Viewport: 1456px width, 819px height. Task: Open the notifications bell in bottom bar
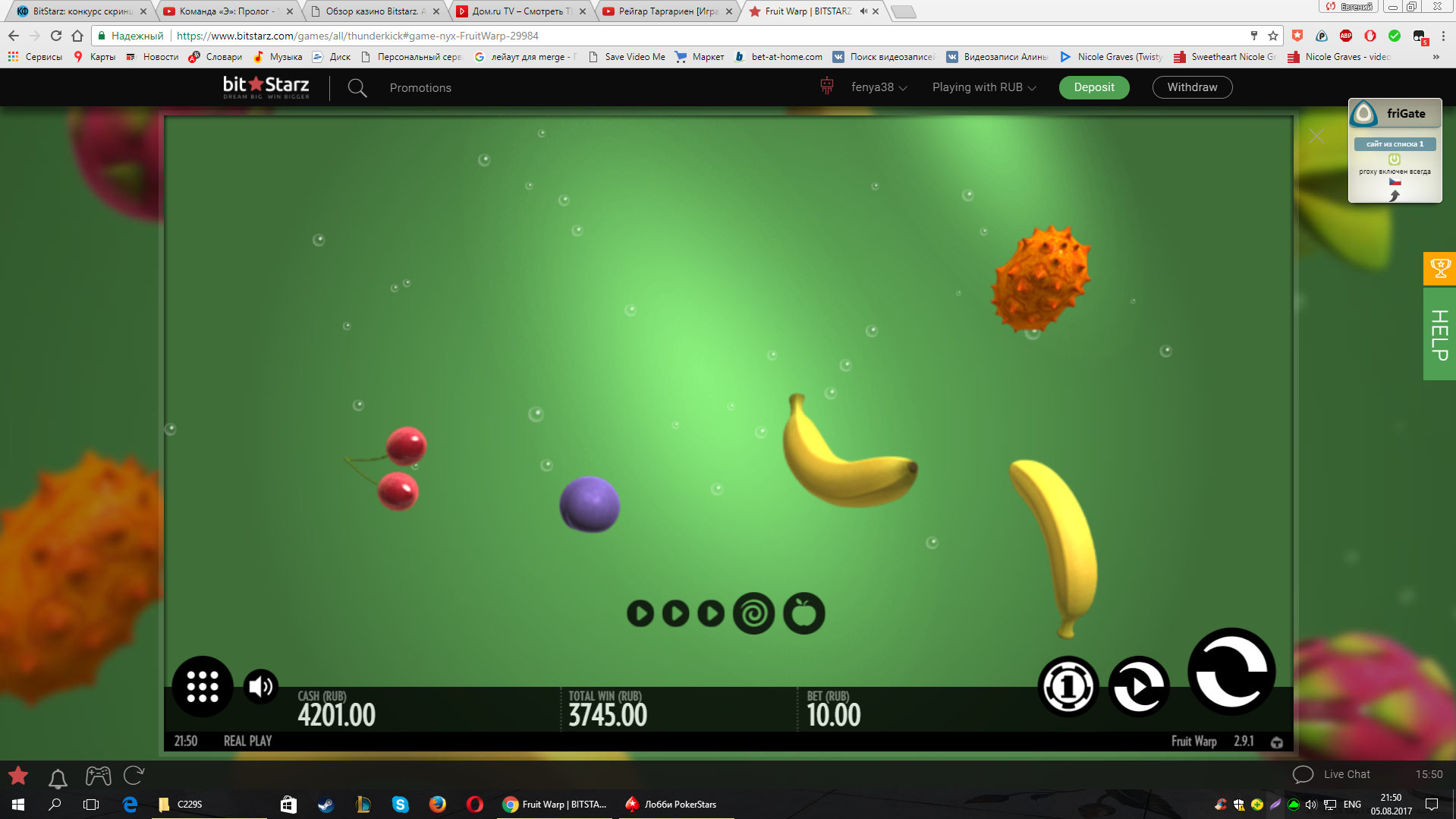pos(58,777)
